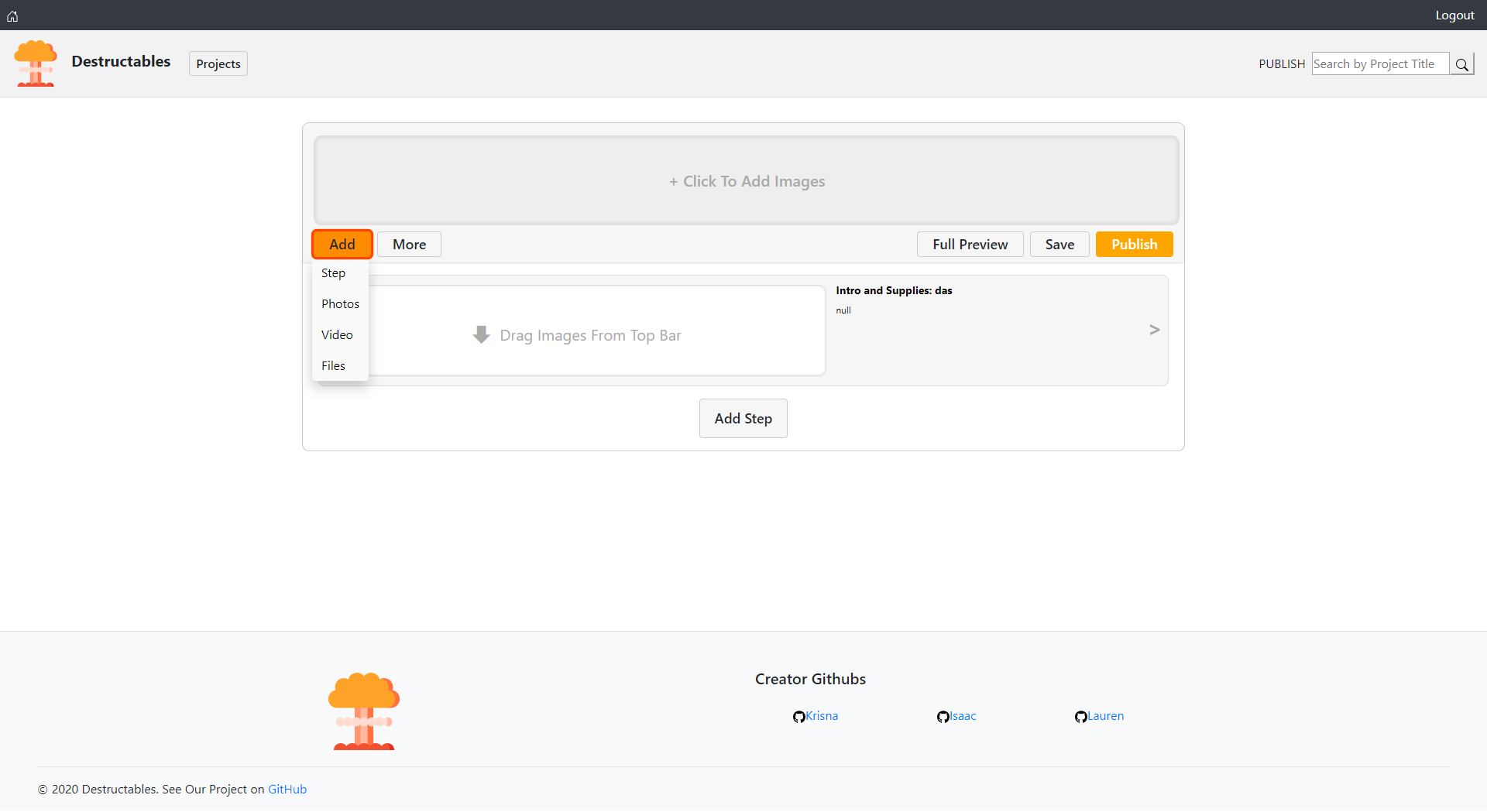
Task: Open the More dropdown
Action: click(x=409, y=245)
